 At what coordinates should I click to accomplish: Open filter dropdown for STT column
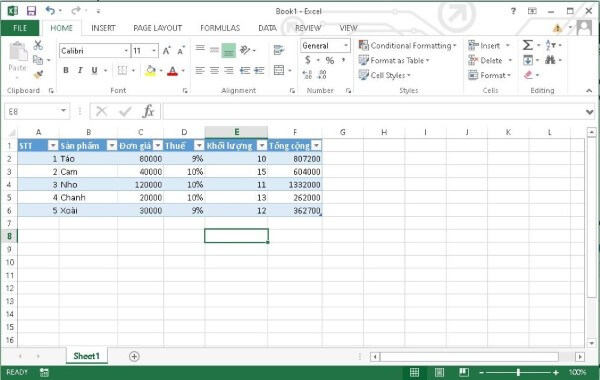point(53,145)
